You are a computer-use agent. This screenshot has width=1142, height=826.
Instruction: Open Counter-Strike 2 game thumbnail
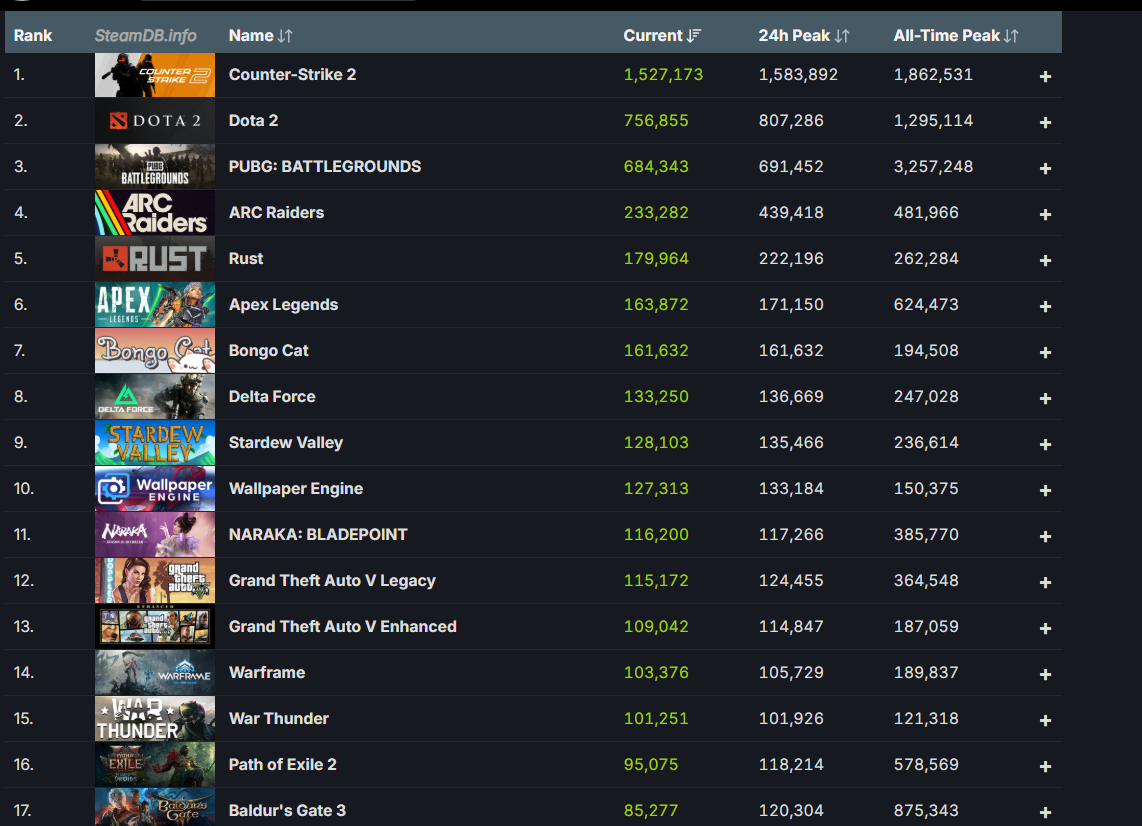tap(154, 75)
